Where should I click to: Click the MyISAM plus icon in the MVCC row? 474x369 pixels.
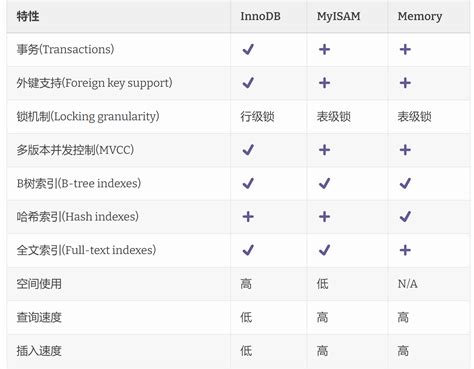324,150
